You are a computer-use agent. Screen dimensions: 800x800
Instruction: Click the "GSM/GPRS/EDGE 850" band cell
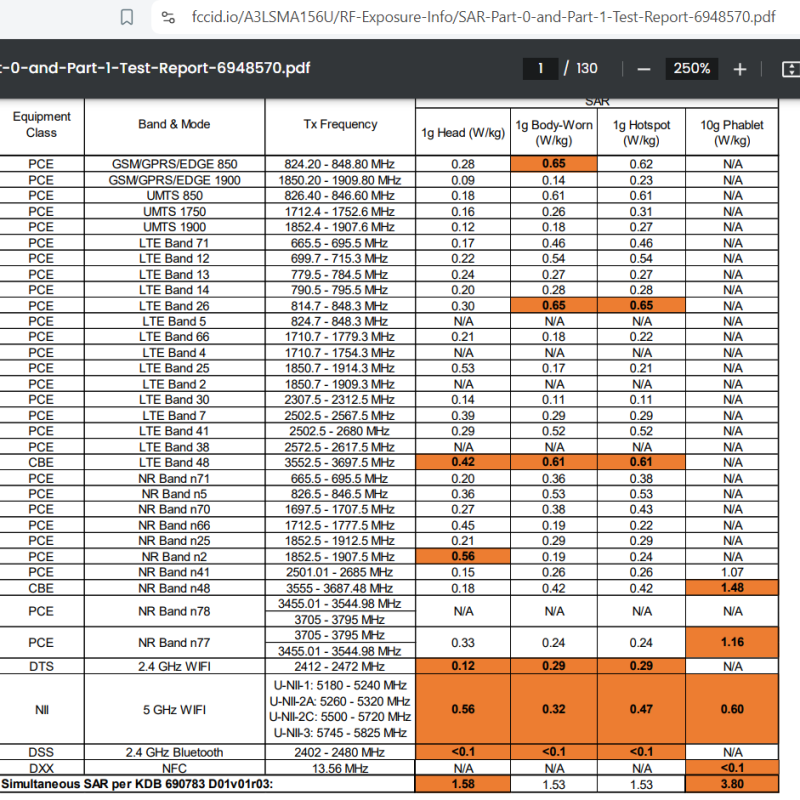coord(174,164)
